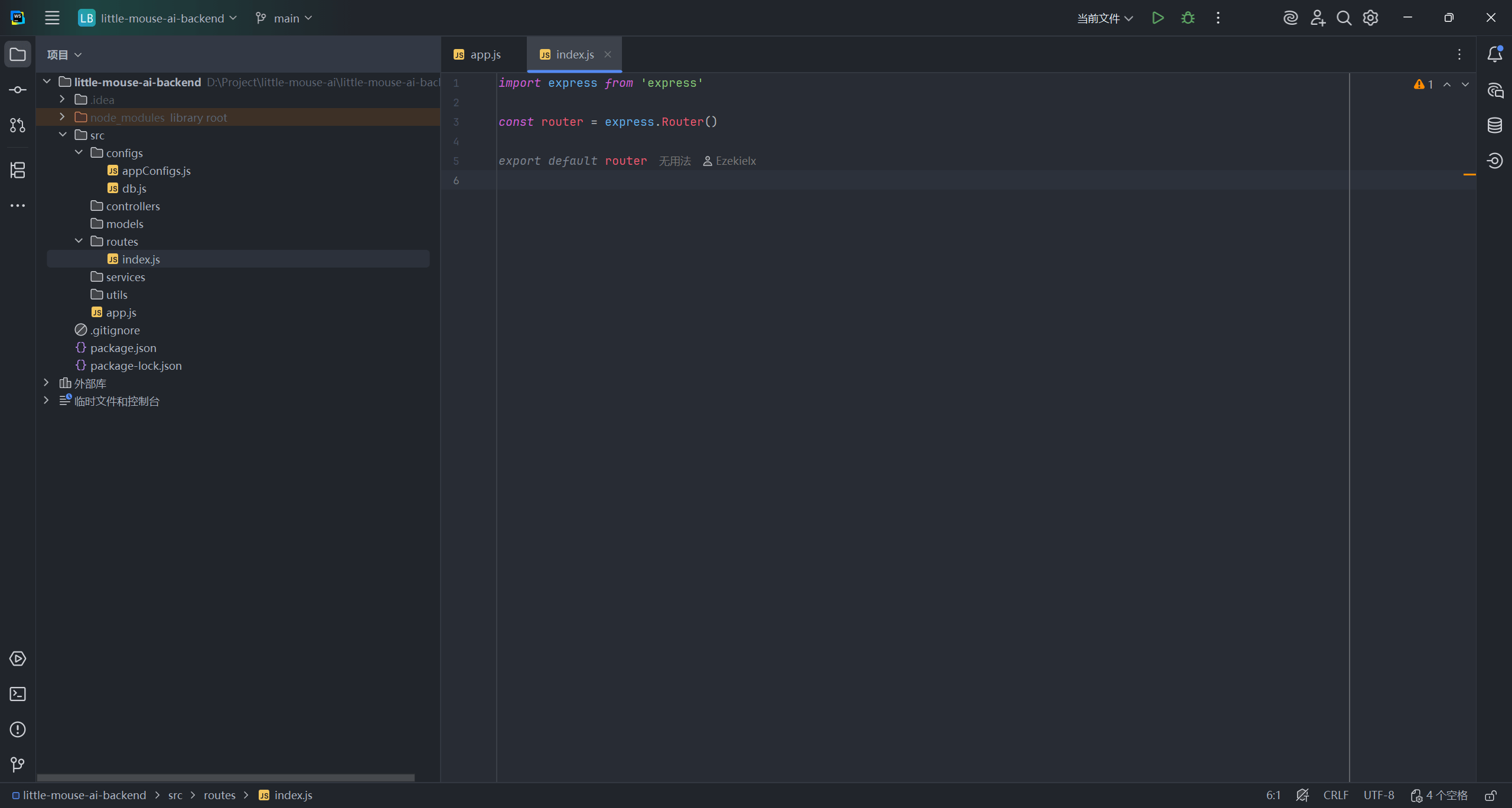Toggle the read-only lock in status bar

[1491, 796]
